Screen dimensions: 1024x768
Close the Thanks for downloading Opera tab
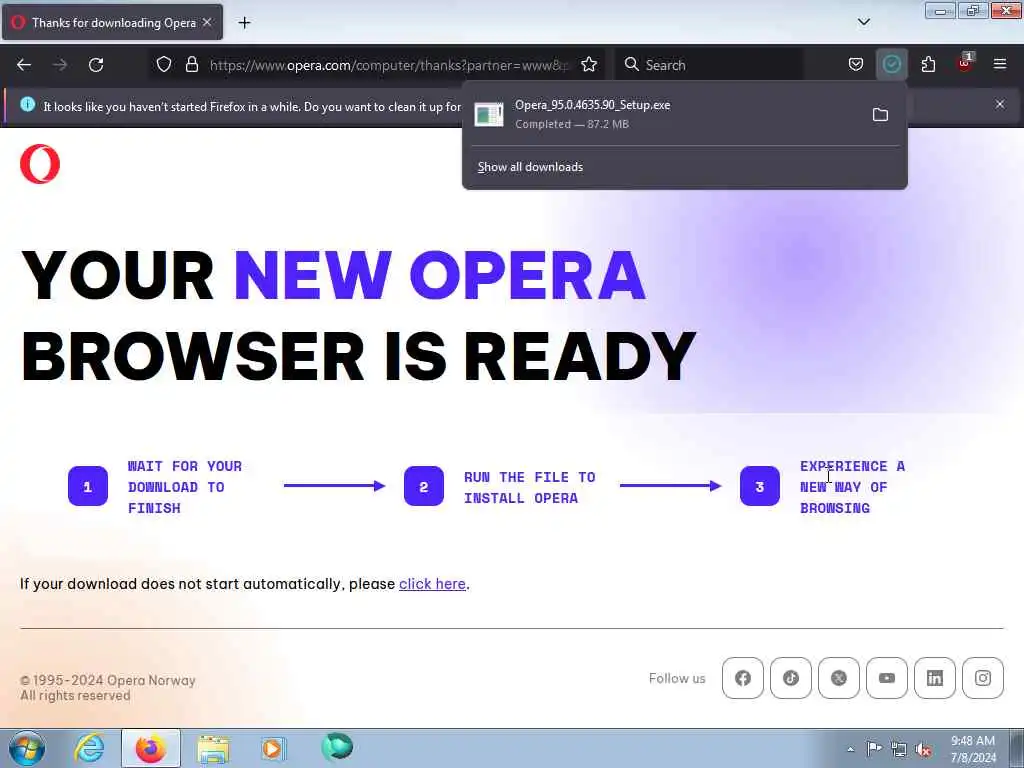pos(207,22)
